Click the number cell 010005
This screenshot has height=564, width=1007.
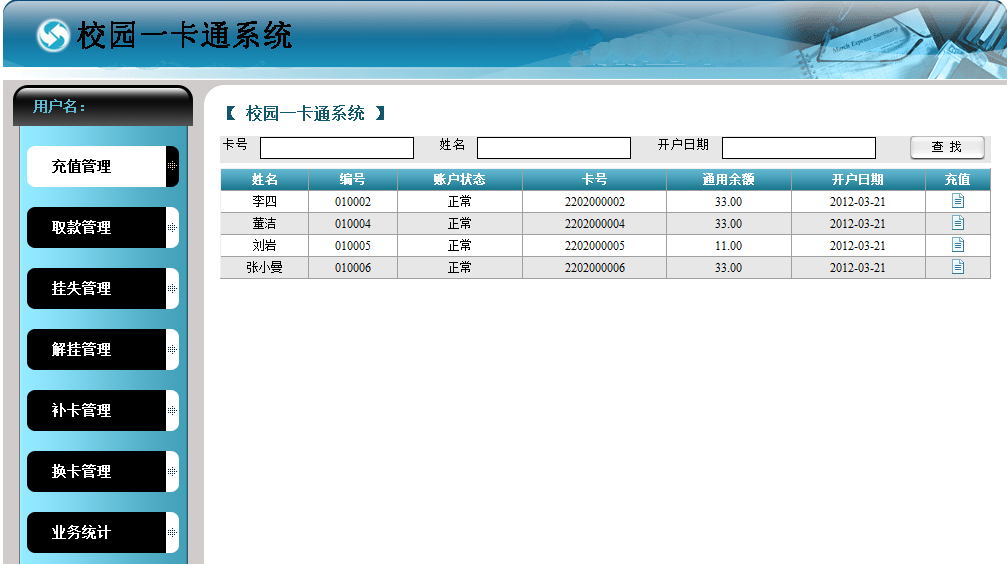pyautogui.click(x=353, y=245)
